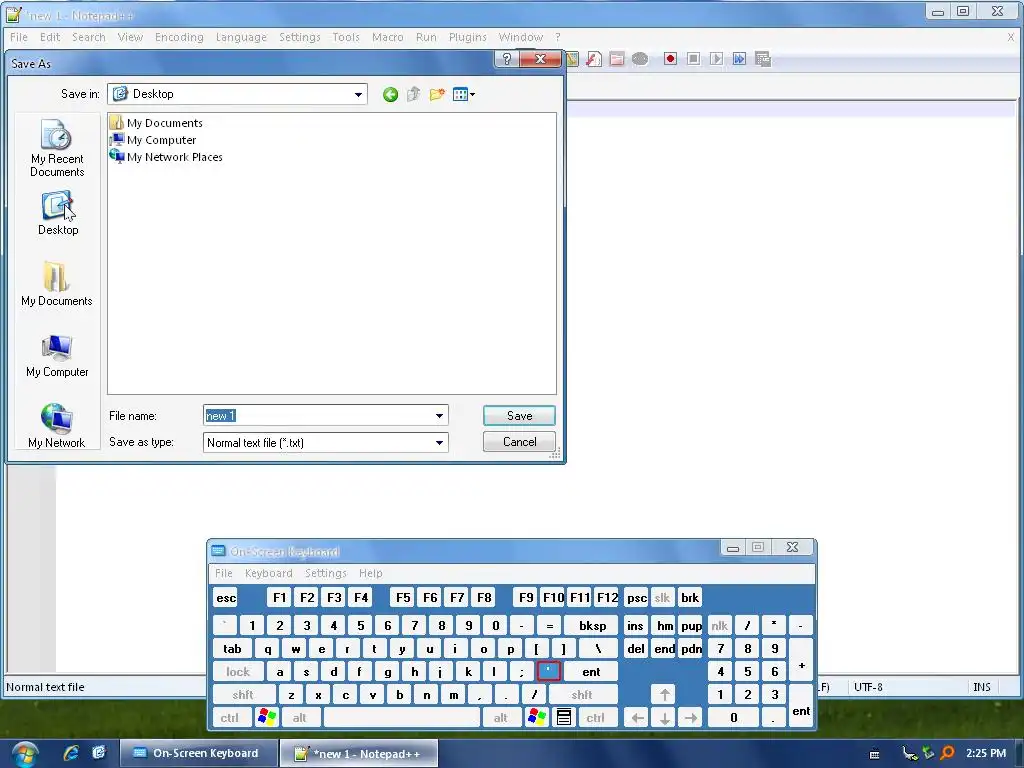The height and width of the screenshot is (768, 1024).
Task: Click the Safely Remove Hardware tray icon
Action: point(928,753)
